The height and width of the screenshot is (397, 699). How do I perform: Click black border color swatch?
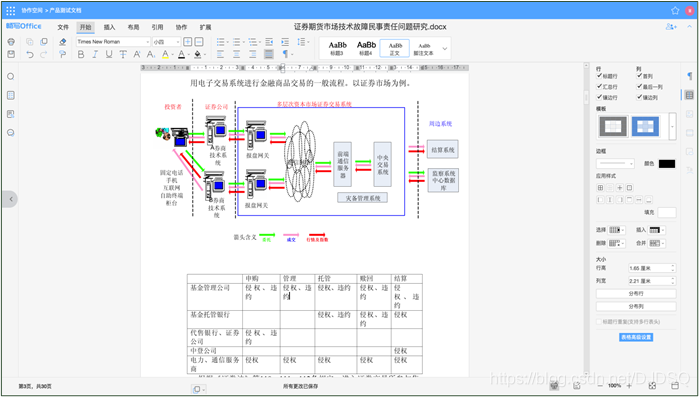[667, 164]
